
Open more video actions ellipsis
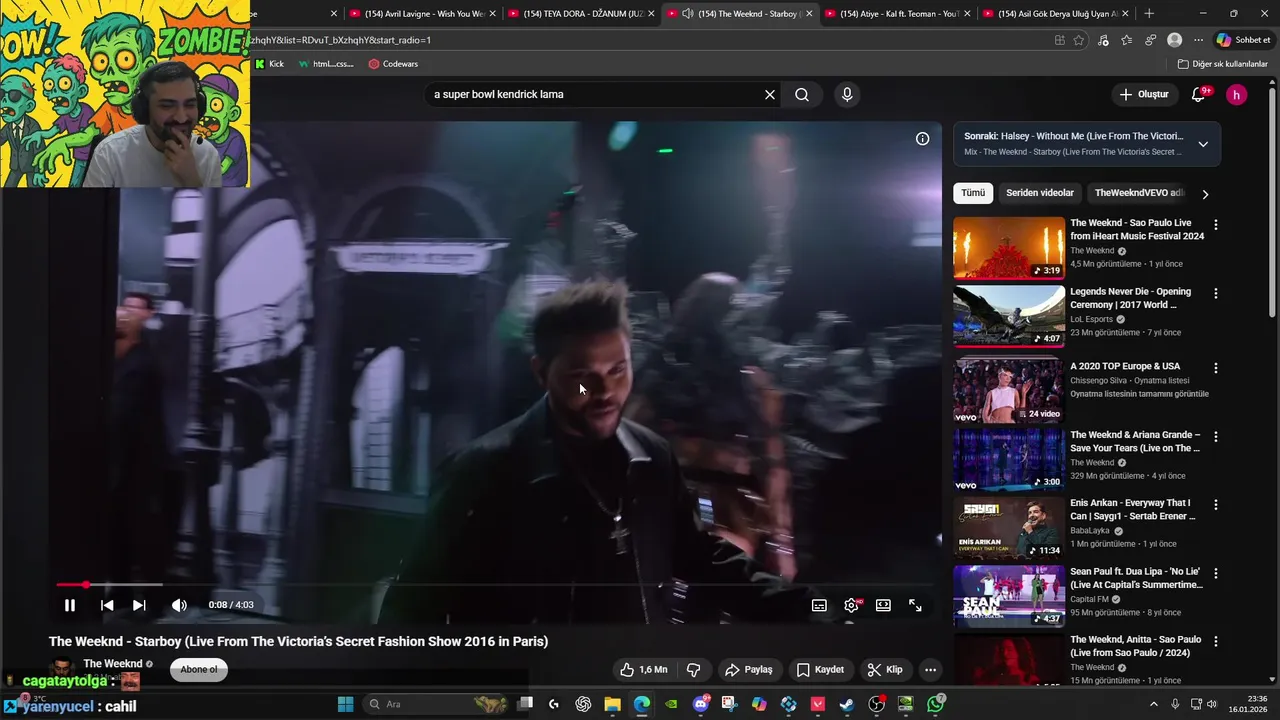[930, 670]
